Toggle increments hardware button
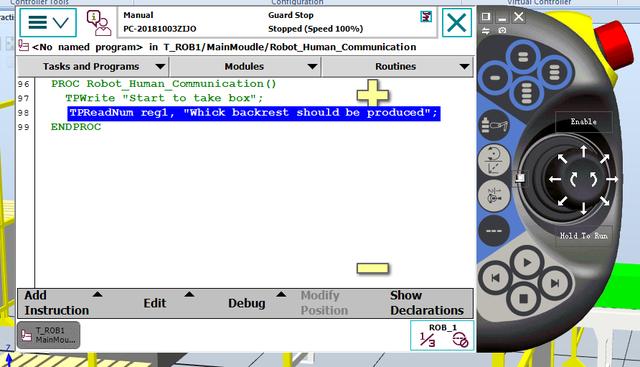The width and height of the screenshot is (640, 367). tap(494, 231)
